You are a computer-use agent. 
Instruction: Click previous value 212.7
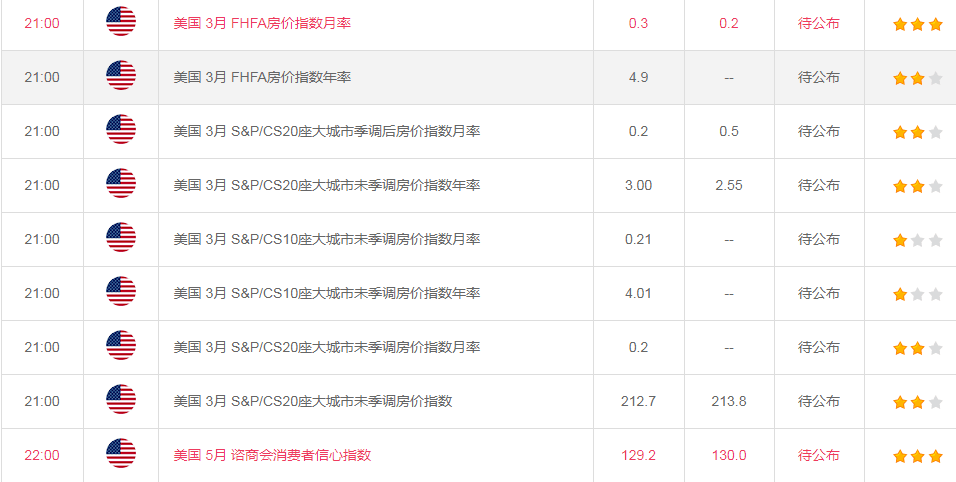[638, 401]
